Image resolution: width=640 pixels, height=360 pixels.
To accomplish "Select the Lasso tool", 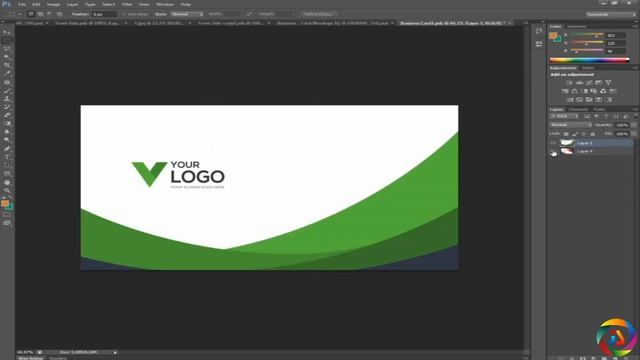I will tap(7, 49).
